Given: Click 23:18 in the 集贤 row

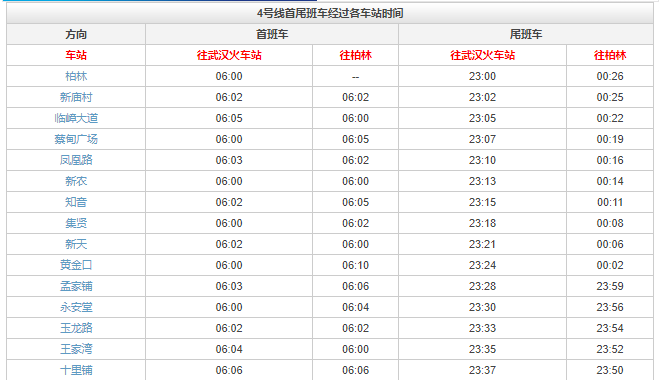Looking at the screenshot, I should pos(483,223).
